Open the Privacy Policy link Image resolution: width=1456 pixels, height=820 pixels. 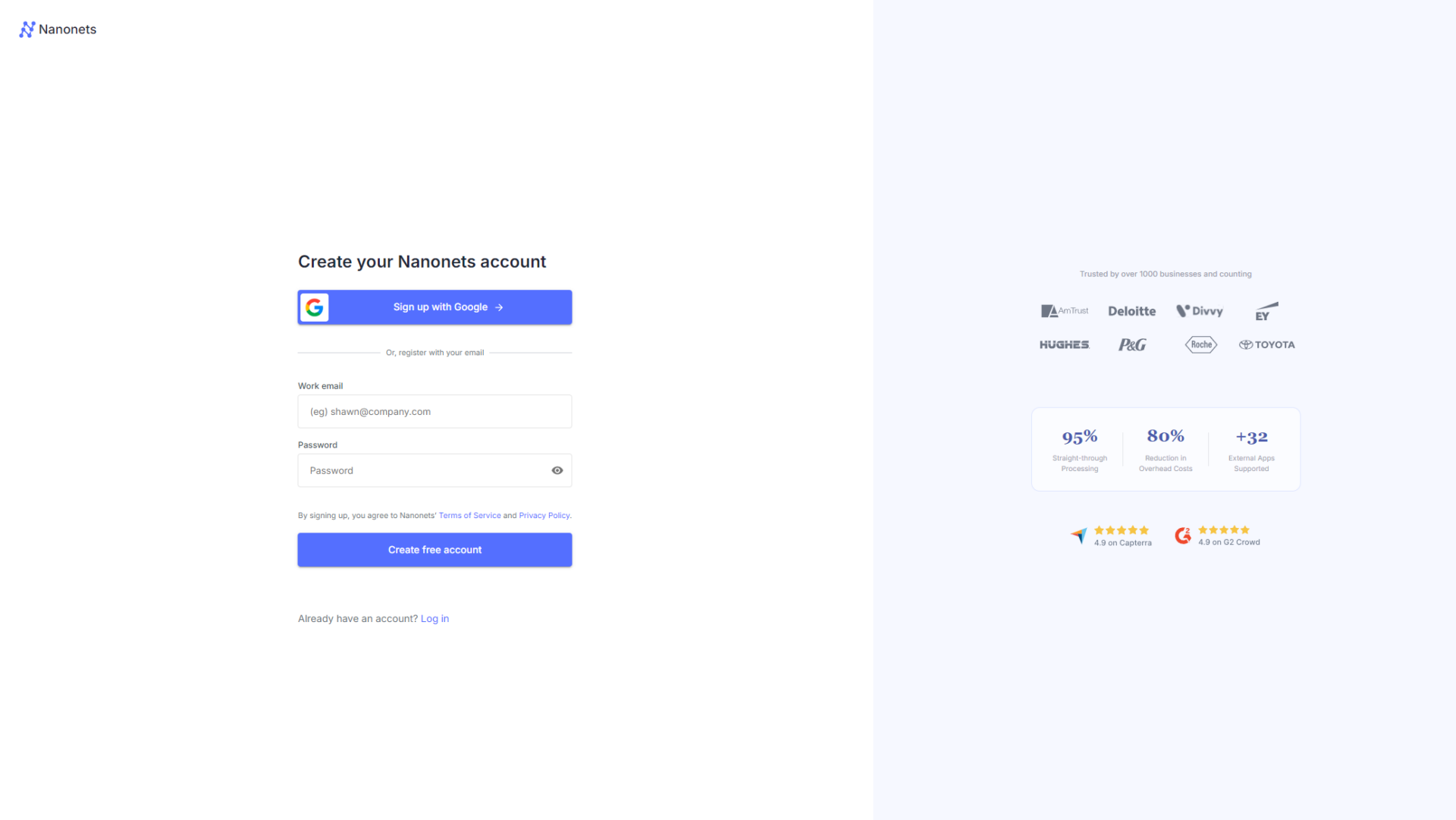(544, 516)
